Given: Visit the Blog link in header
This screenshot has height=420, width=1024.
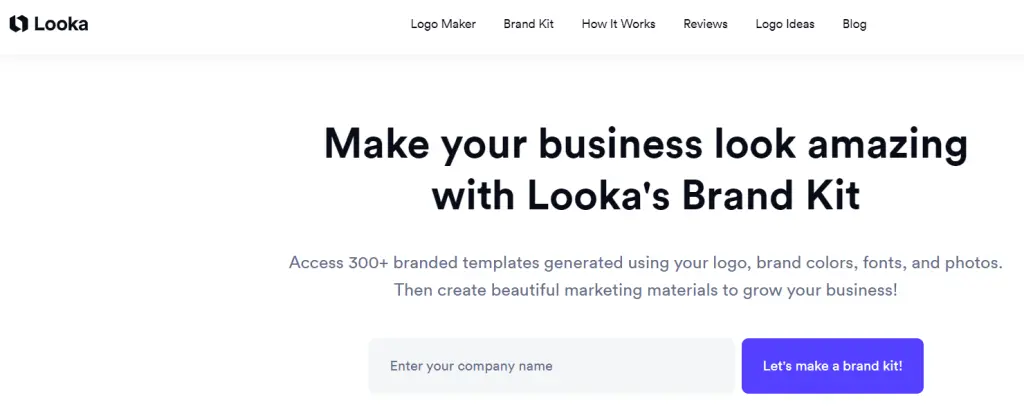Looking at the screenshot, I should tap(854, 24).
